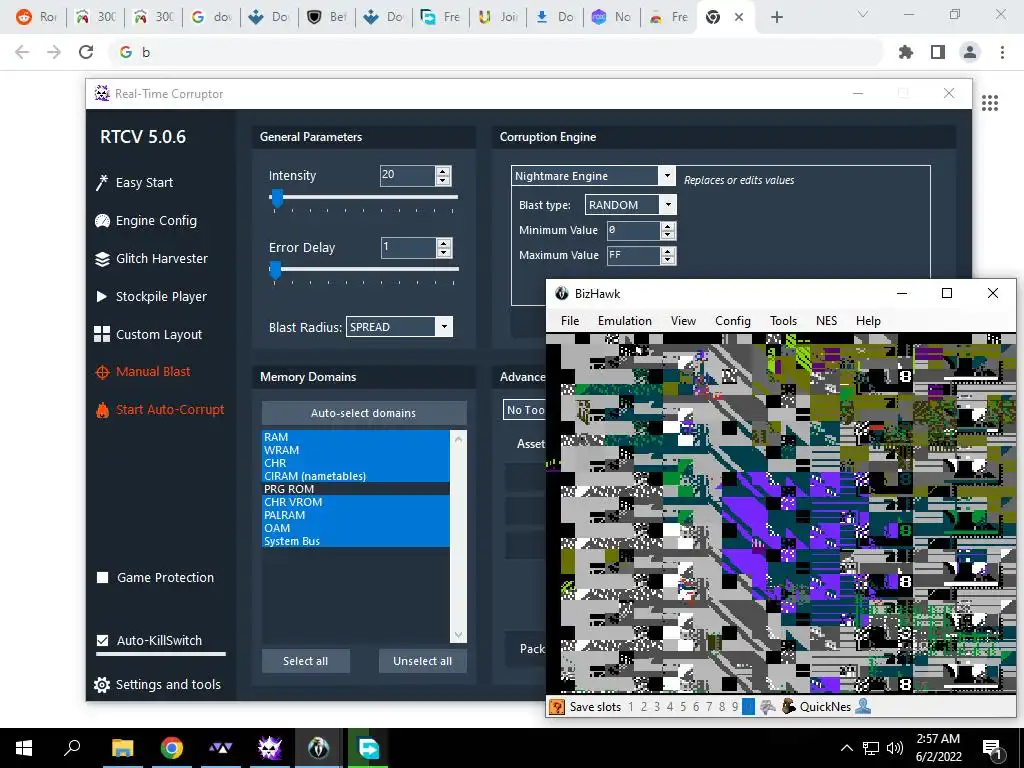Screen dimensions: 1024x768
Task: Open BizHawk View menu
Action: tap(683, 321)
